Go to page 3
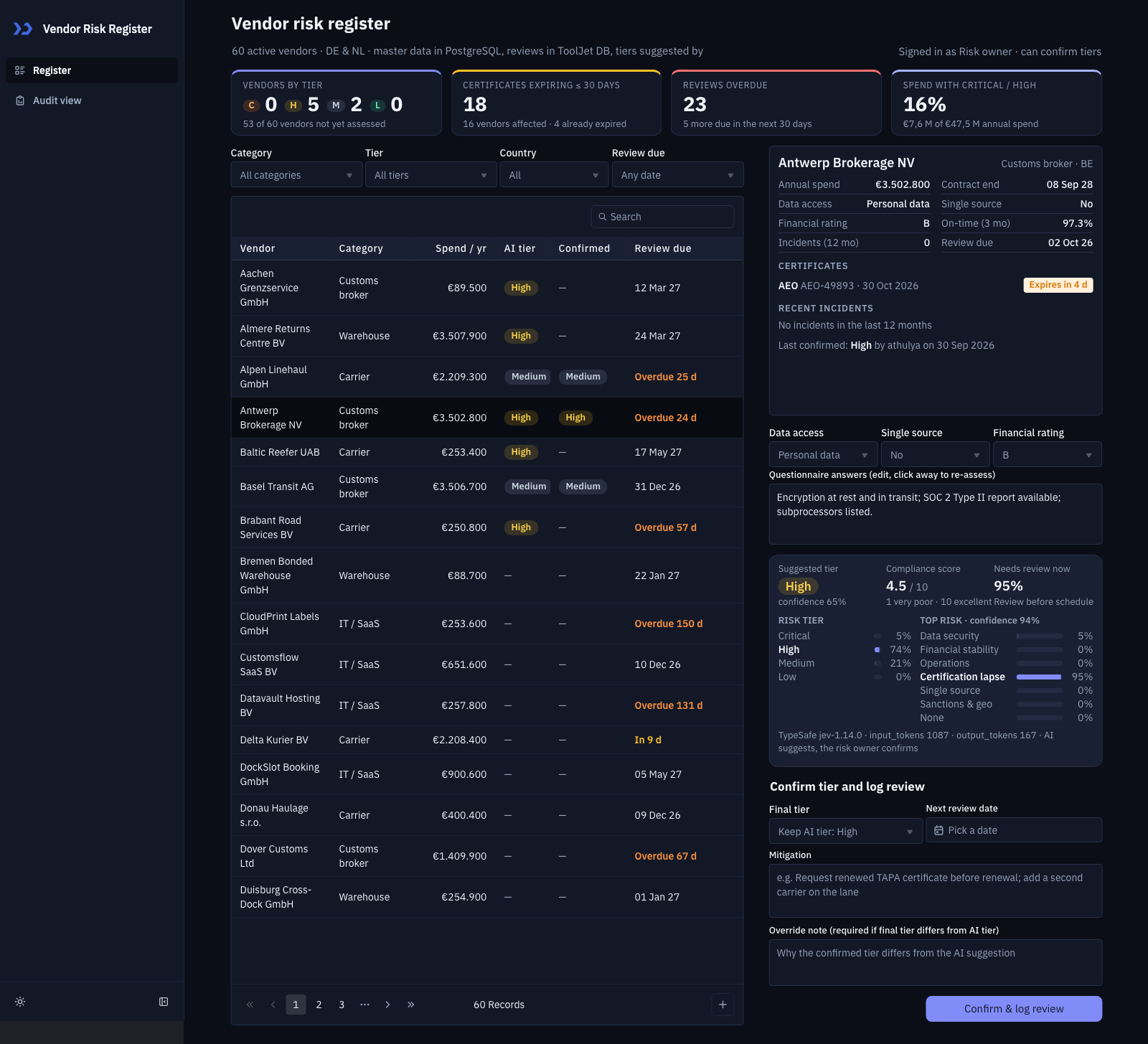 point(342,1005)
